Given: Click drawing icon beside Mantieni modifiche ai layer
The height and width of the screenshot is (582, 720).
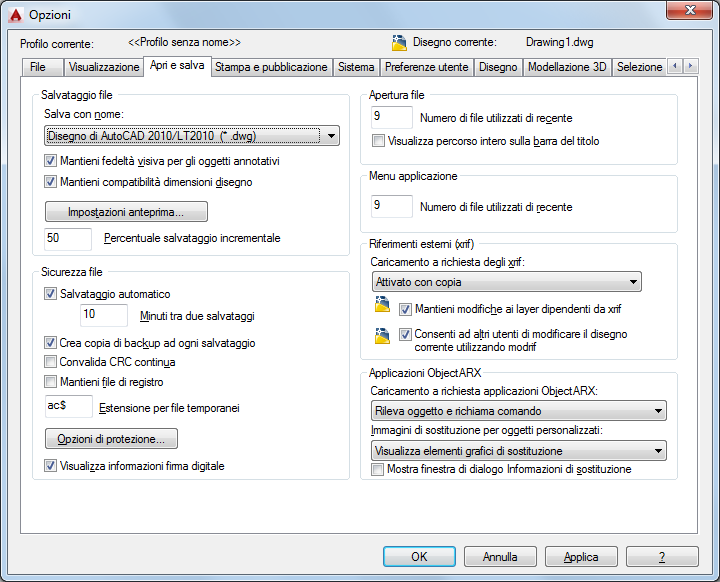Looking at the screenshot, I should click(x=382, y=304).
